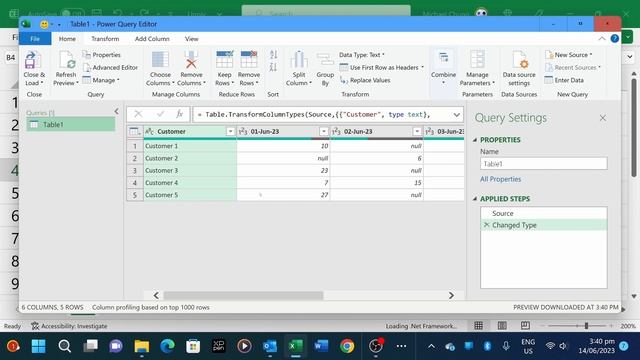Image resolution: width=640 pixels, height=360 pixels.
Task: Click the Refresh Preview icon
Action: (x=66, y=60)
